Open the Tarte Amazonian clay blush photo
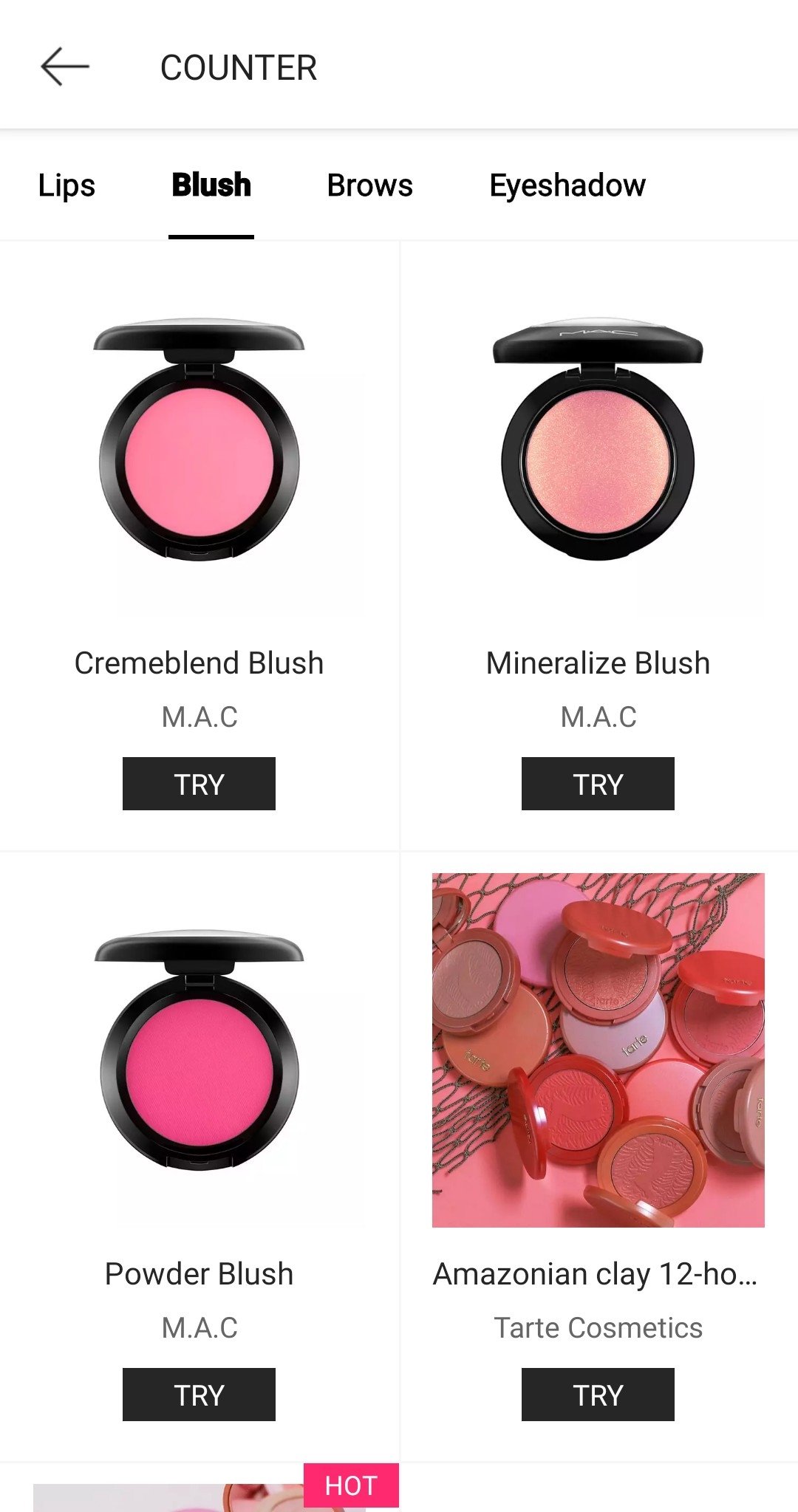The image size is (798, 1512). 598,1050
